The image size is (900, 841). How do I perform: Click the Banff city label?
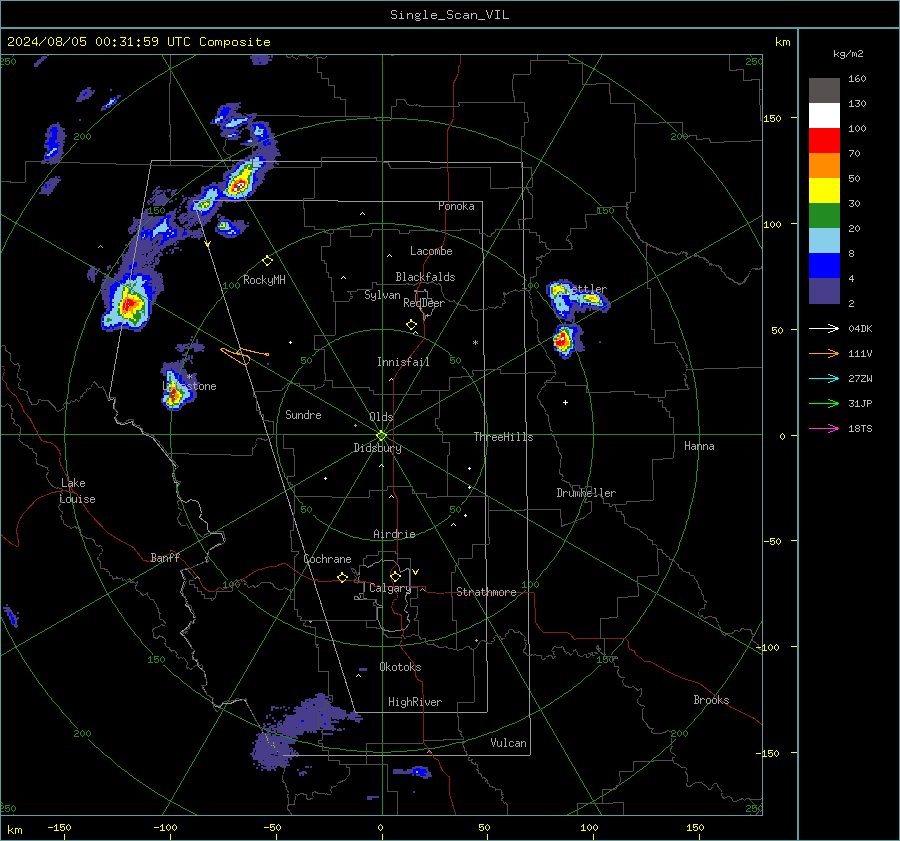pos(165,558)
